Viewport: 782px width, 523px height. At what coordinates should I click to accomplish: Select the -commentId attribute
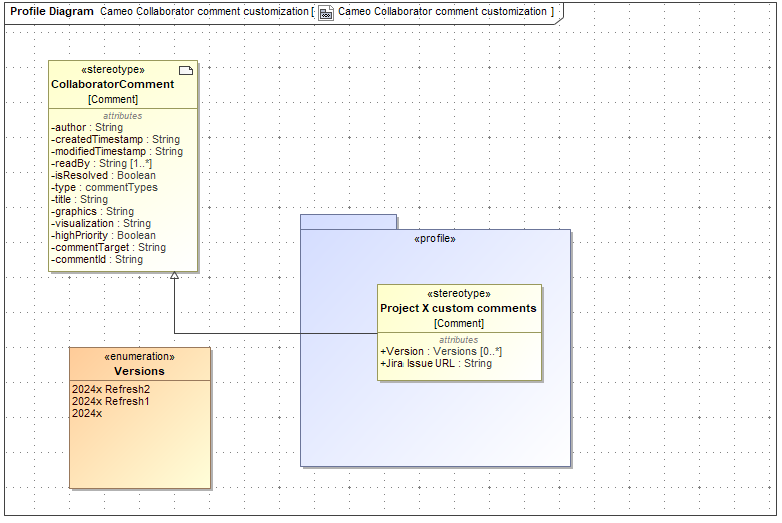(97, 260)
